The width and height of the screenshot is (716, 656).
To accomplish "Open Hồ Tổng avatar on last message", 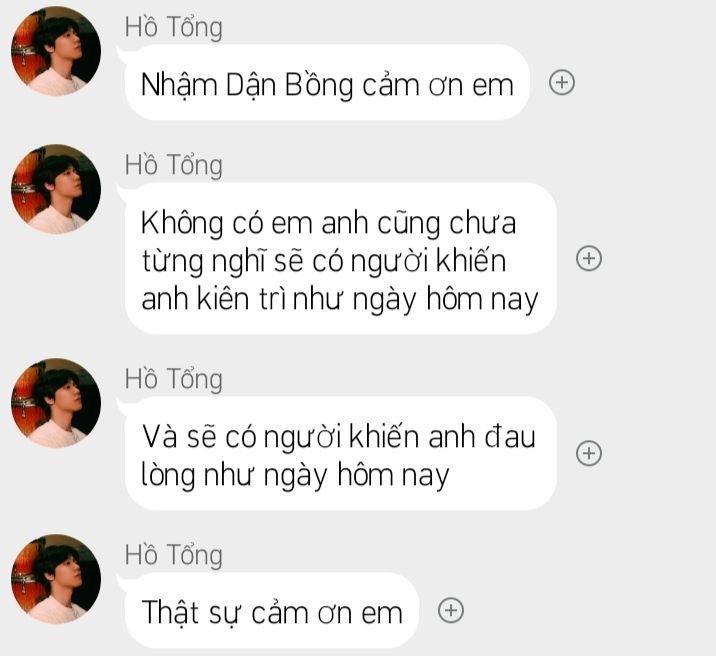I will (x=56, y=579).
